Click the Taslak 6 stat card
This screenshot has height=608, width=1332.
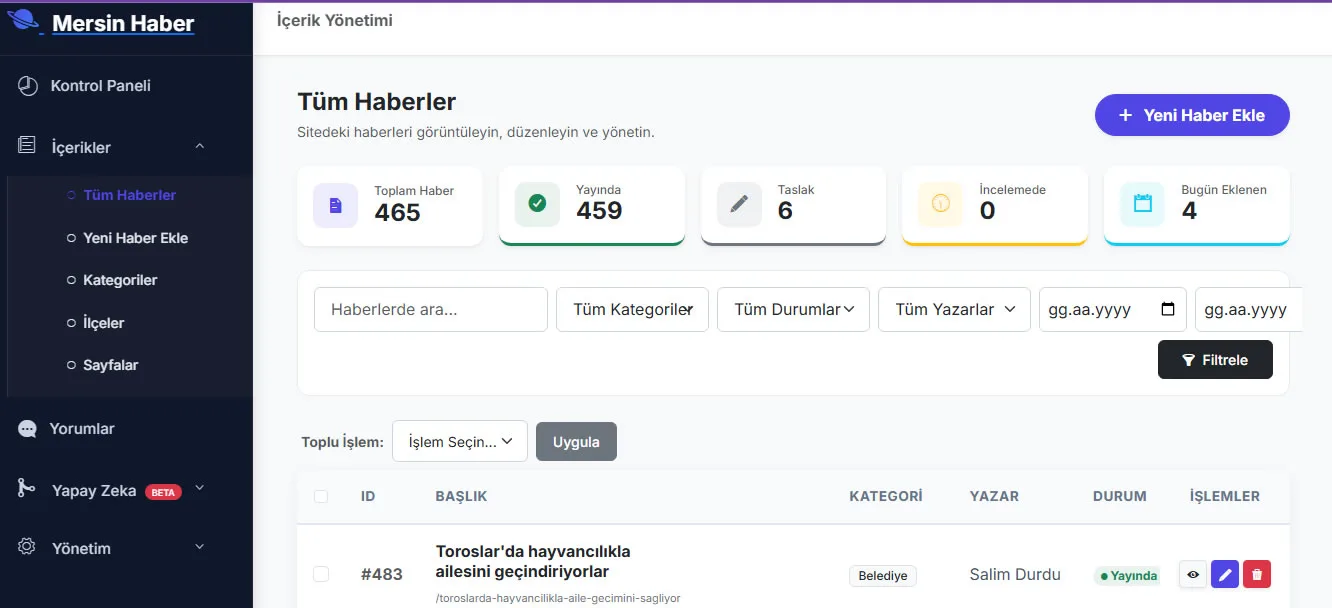click(x=794, y=205)
